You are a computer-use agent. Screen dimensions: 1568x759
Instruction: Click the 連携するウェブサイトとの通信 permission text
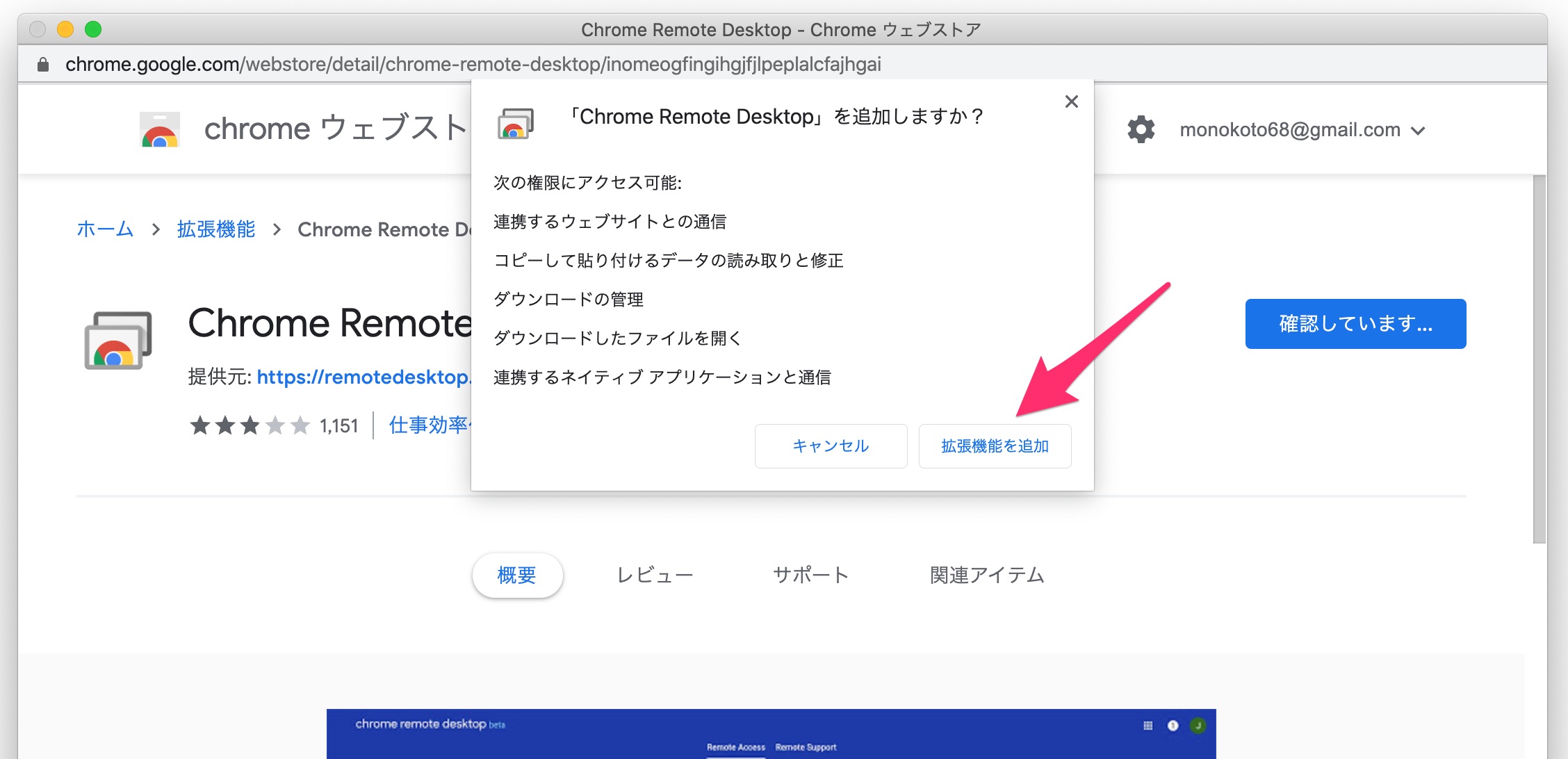(610, 222)
